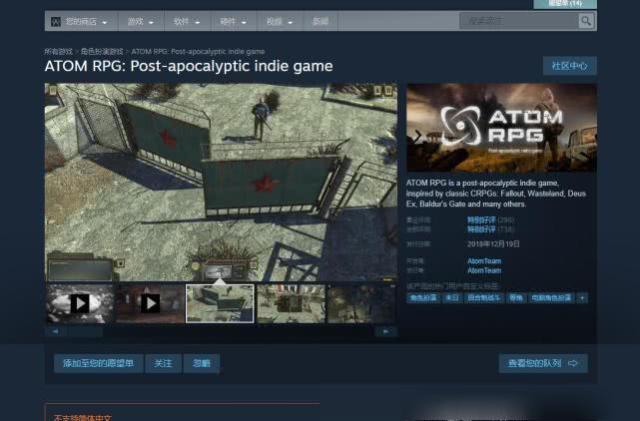Screen dimensions: 640x421
Task: Click the 电脑角色扮演 tag
Action: pos(551,298)
